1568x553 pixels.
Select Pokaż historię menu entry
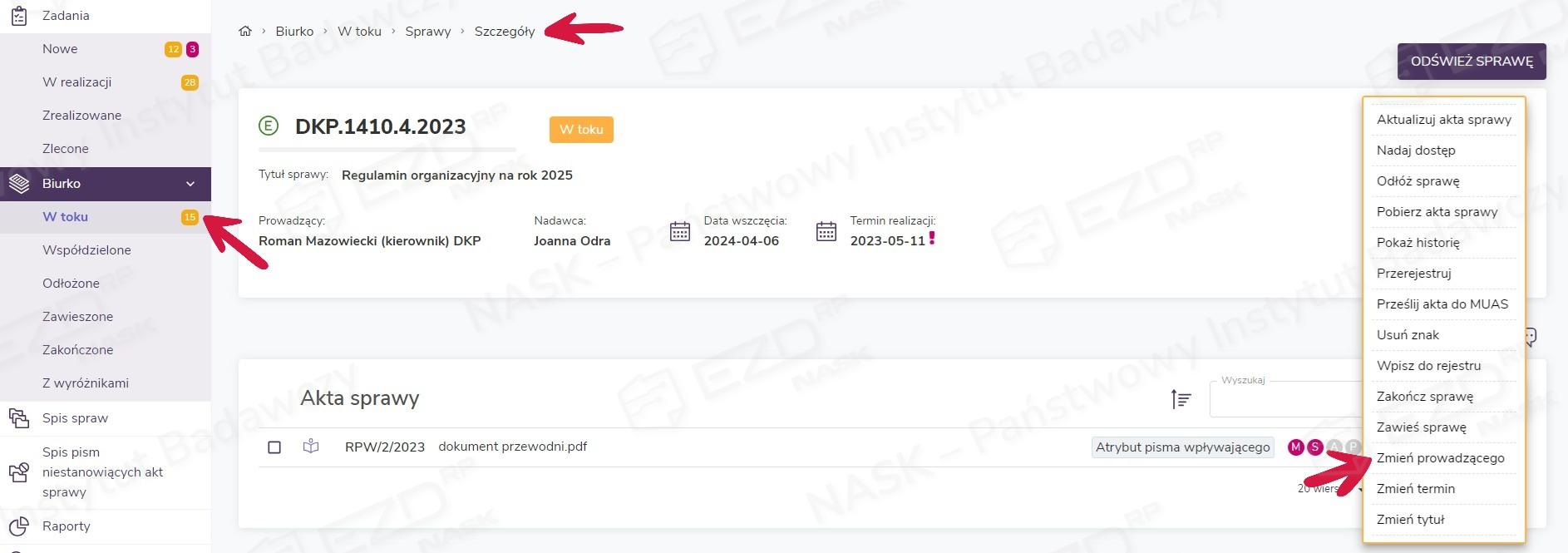pyautogui.click(x=1418, y=243)
